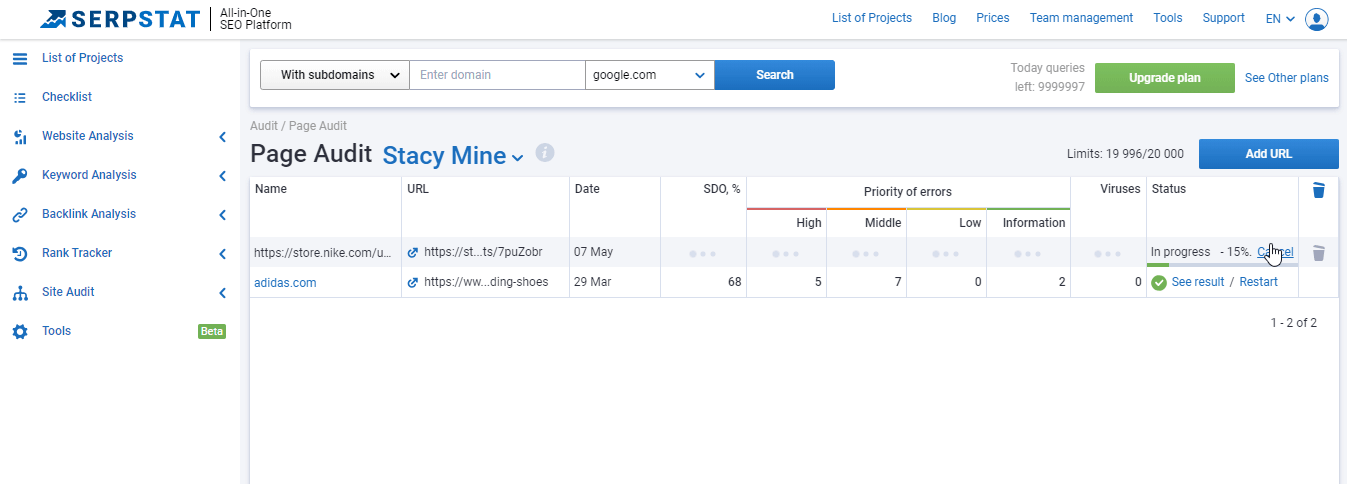Click the 1 - 2 of 2 pagination text
This screenshot has width=1347, height=484.
tap(1293, 323)
